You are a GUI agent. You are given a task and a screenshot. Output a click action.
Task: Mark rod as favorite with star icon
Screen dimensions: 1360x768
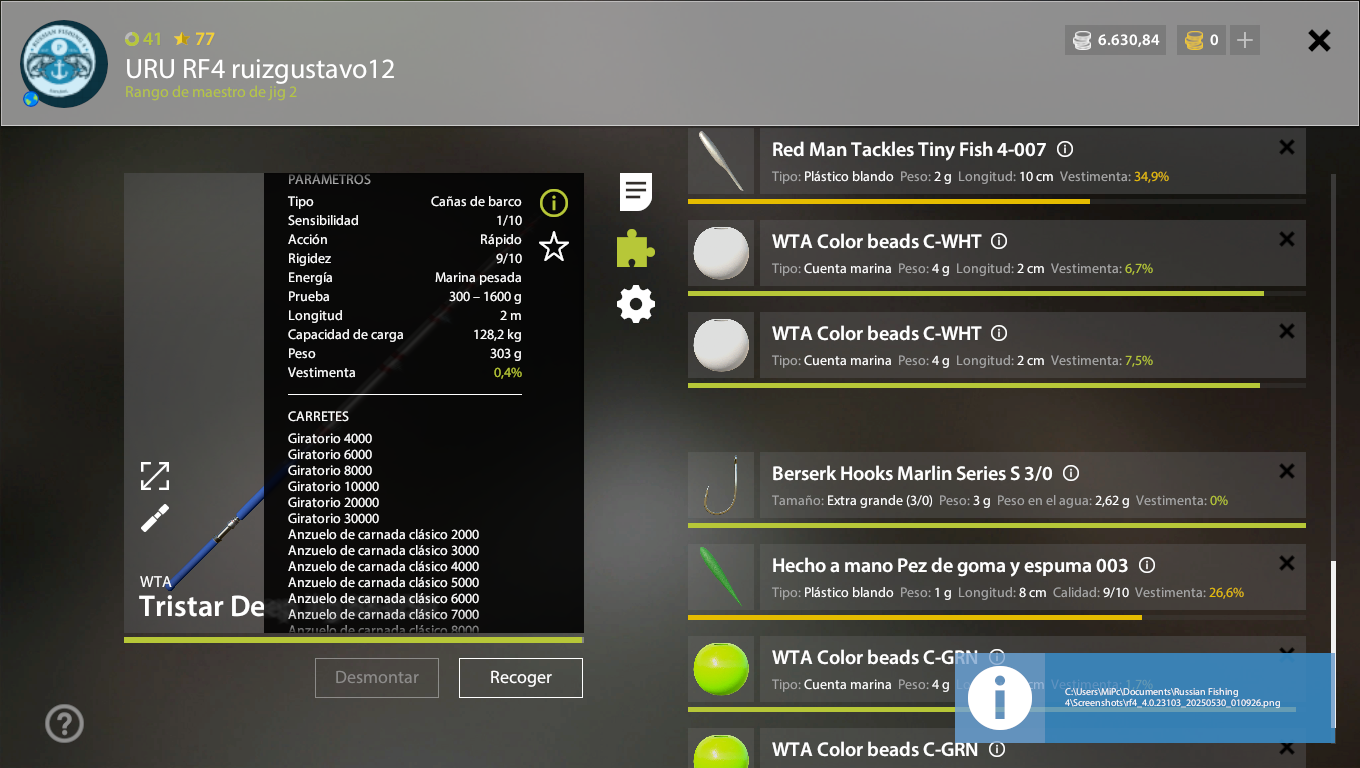(553, 246)
